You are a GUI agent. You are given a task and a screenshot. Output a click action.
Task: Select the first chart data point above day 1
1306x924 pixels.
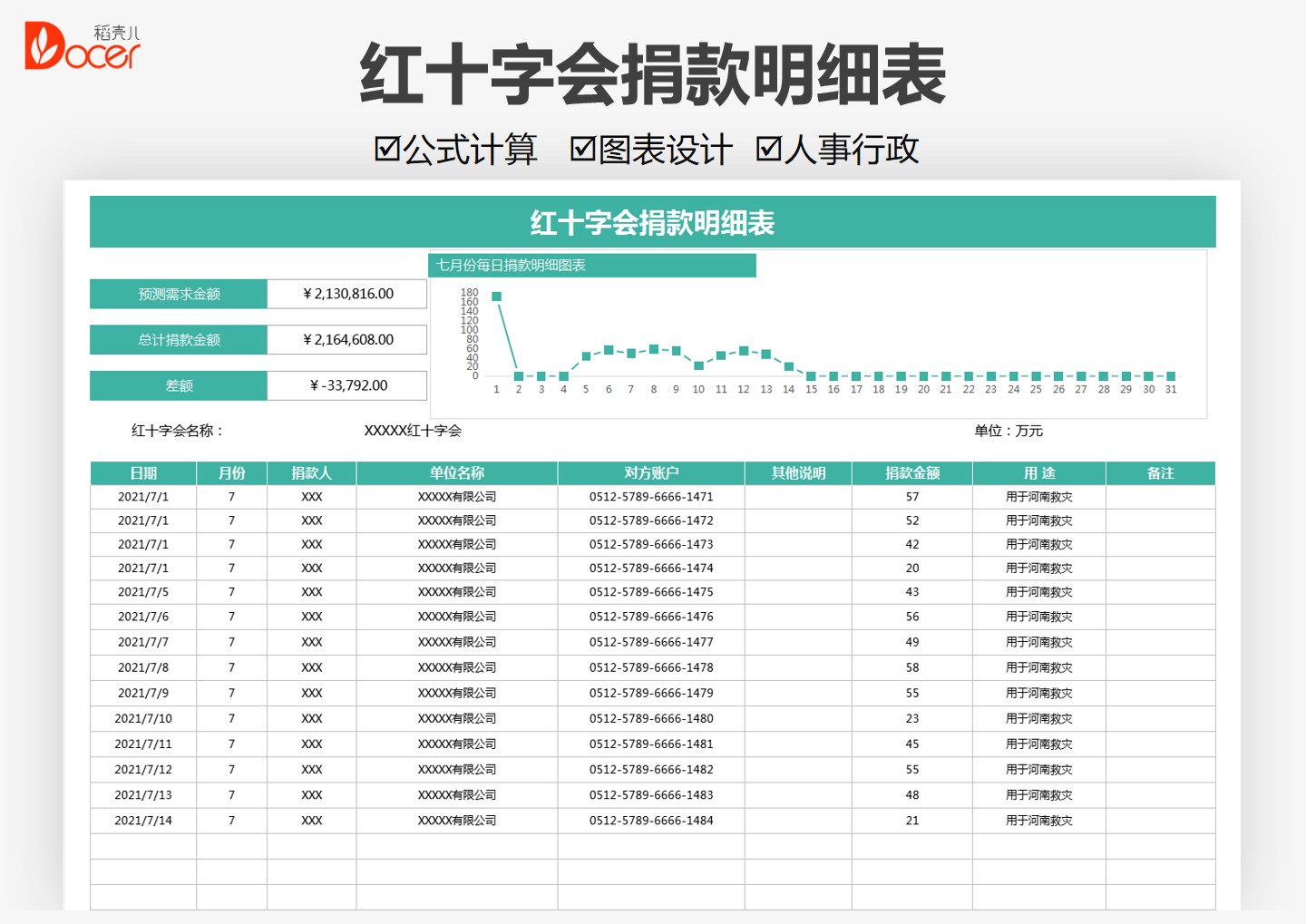tap(495, 294)
